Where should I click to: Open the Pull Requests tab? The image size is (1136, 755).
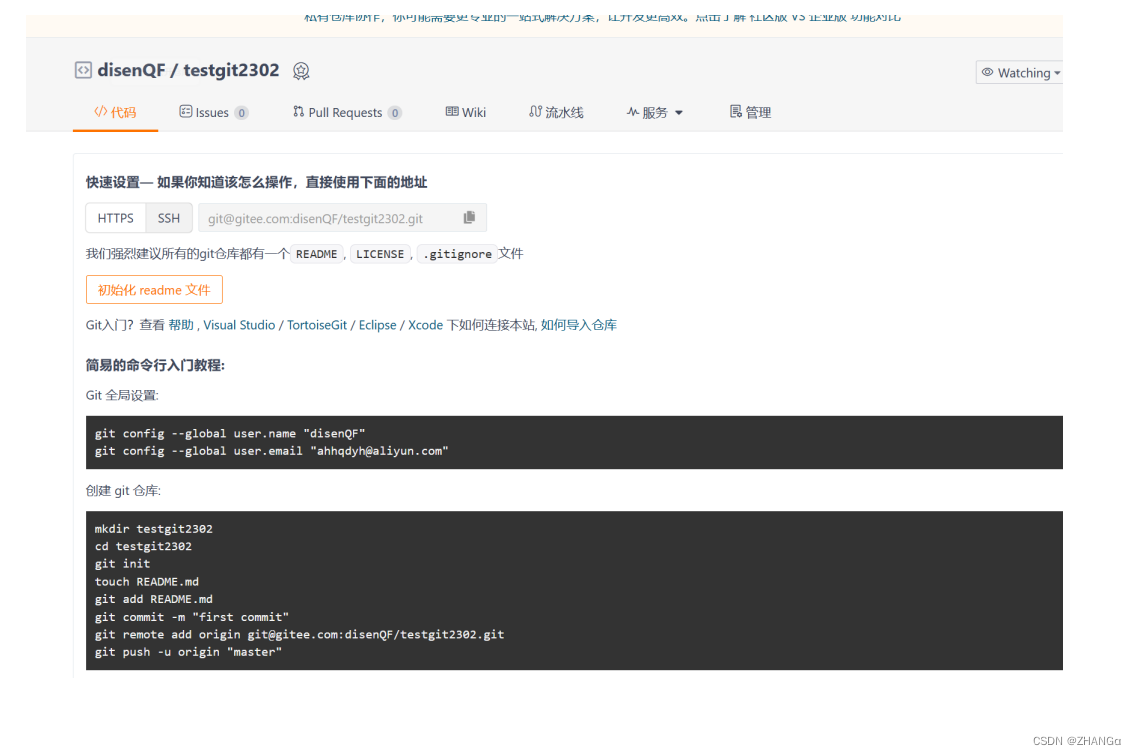pos(346,112)
